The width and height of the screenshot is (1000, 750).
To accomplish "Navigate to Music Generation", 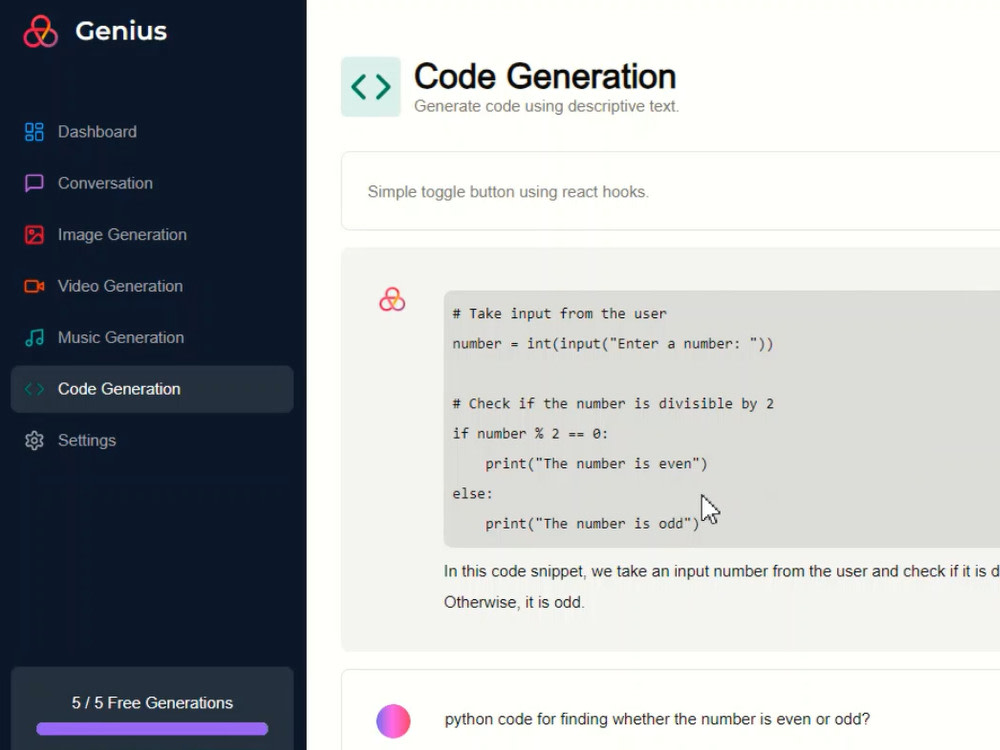I will pyautogui.click(x=152, y=337).
